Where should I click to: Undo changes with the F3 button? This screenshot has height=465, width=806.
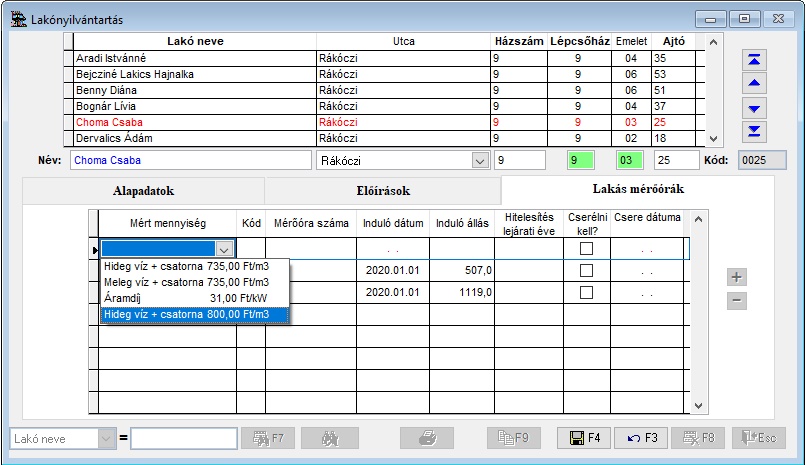641,438
